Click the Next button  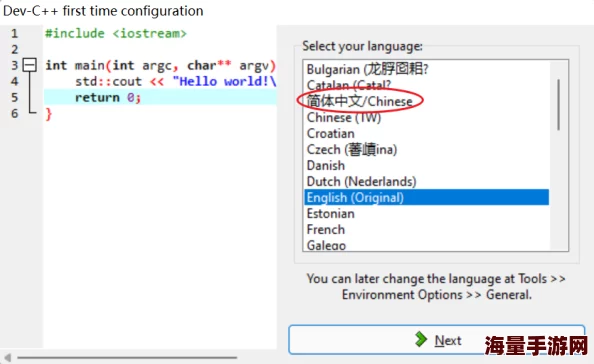[436, 340]
